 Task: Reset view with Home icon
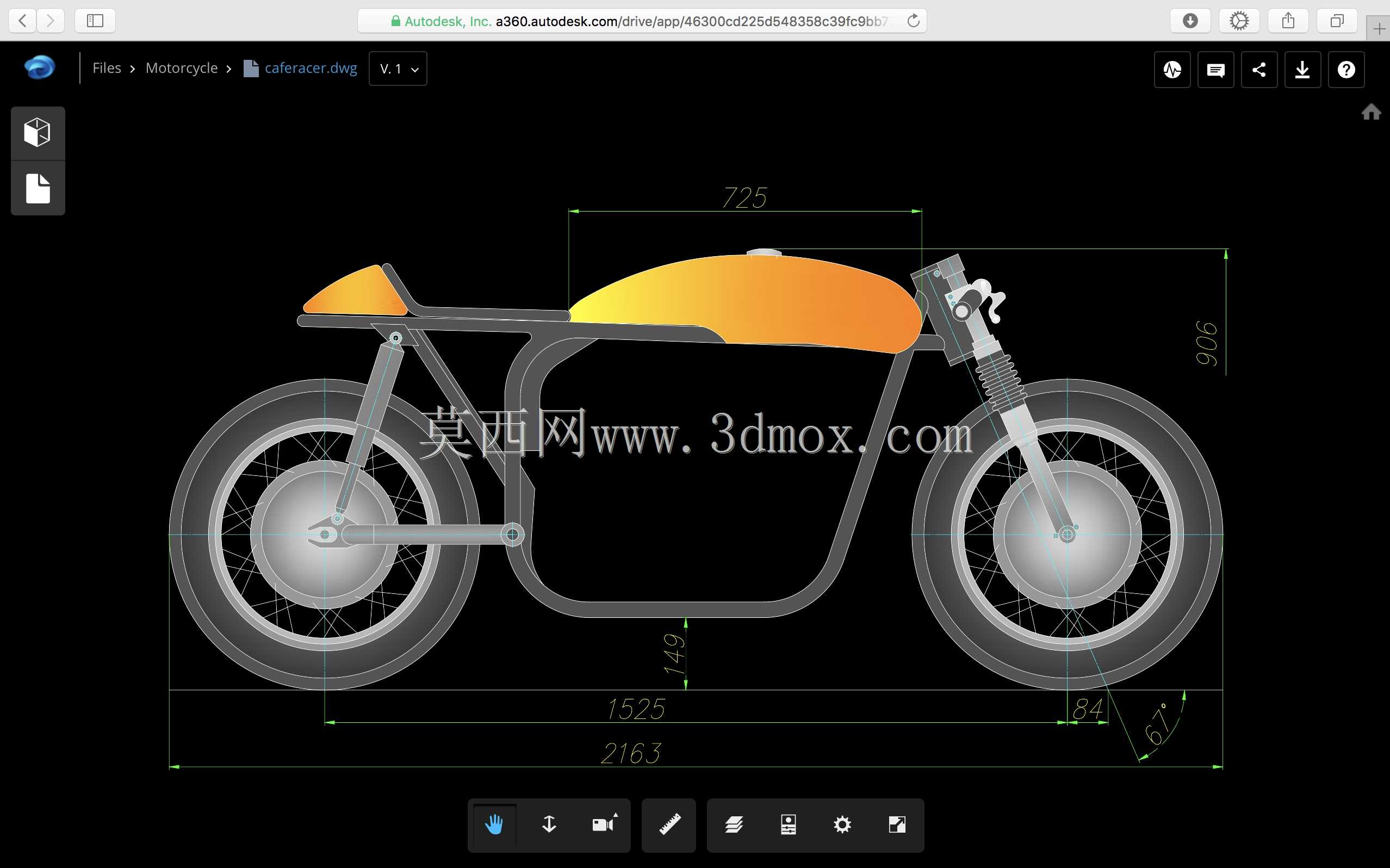click(x=1371, y=112)
